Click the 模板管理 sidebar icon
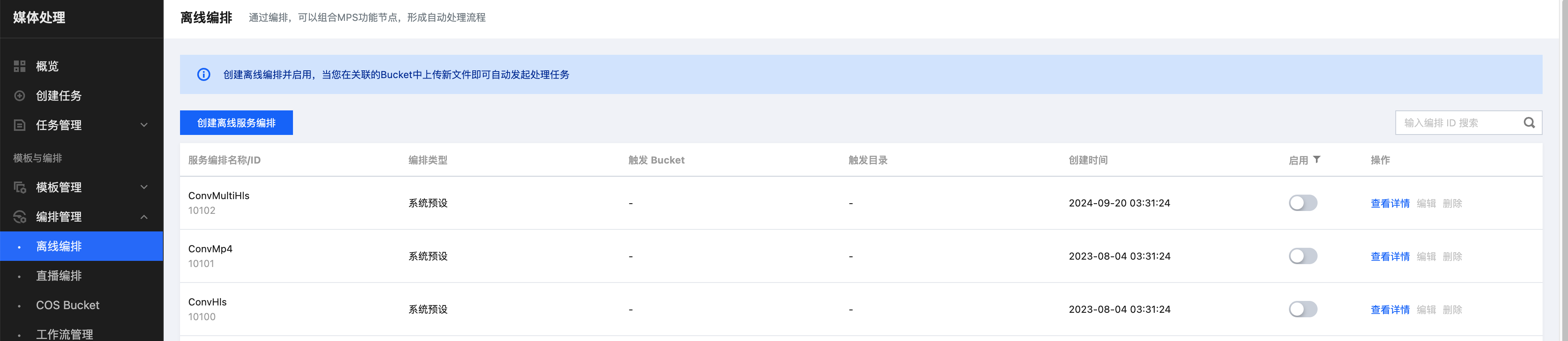The width and height of the screenshot is (1568, 341). point(20,187)
